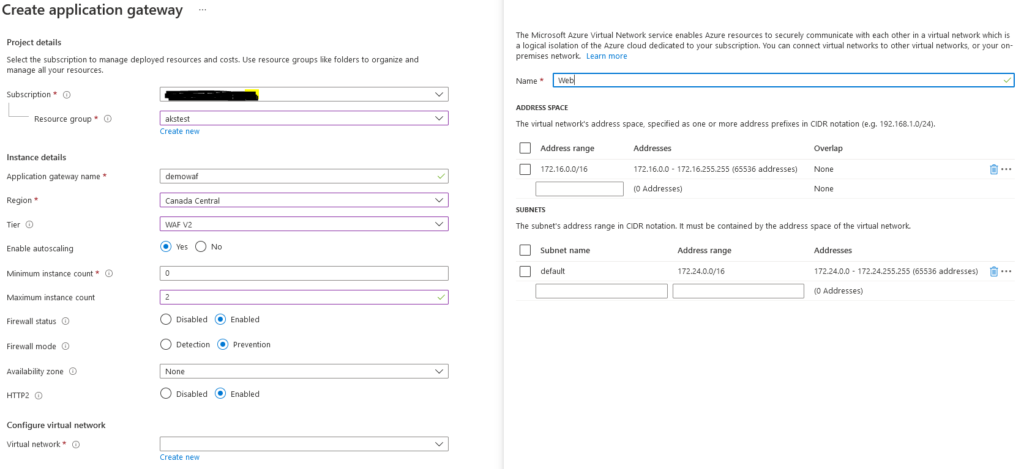Open the Virtual network dropdown
The width and height of the screenshot is (1024, 469).
[303, 443]
